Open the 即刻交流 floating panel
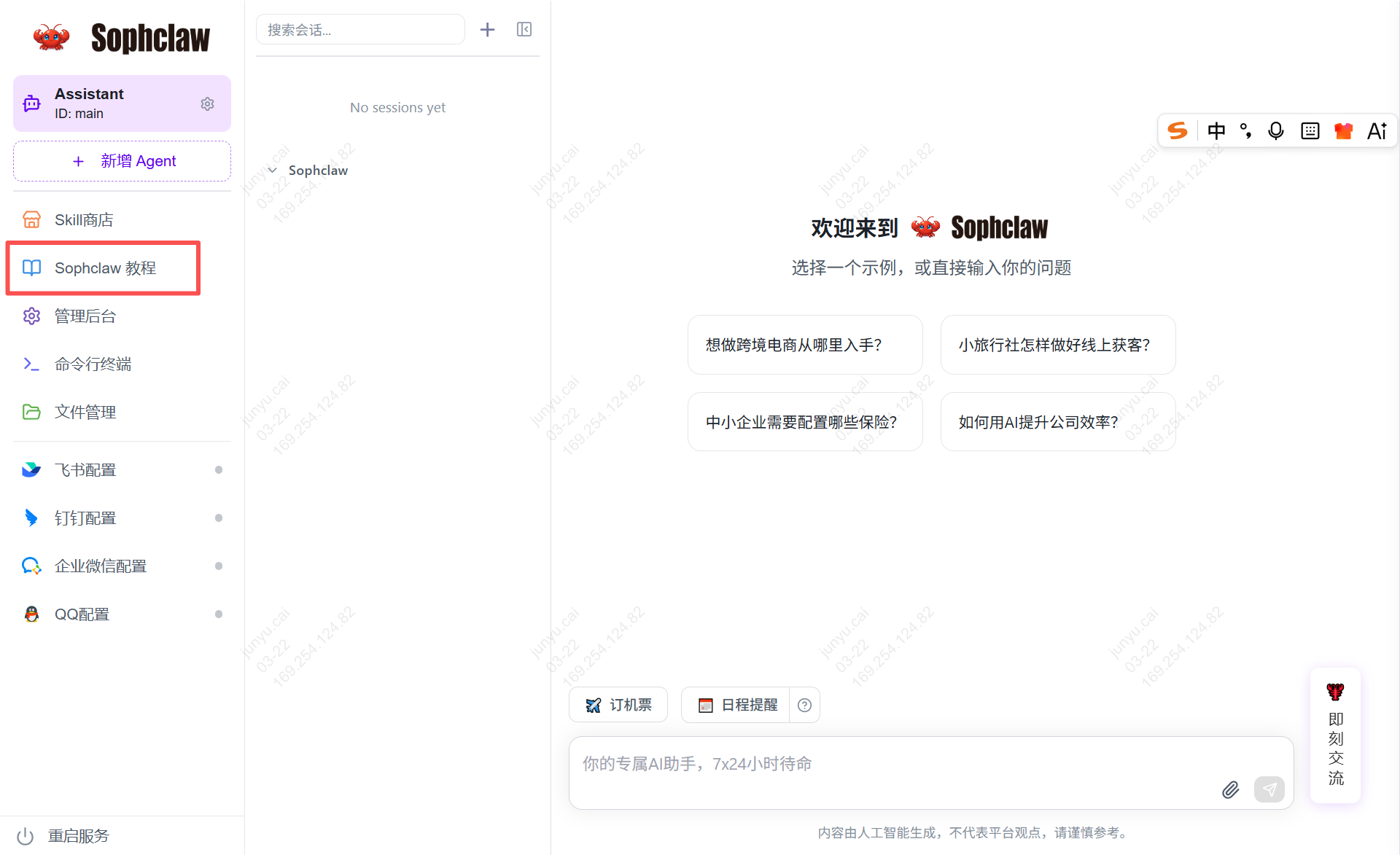This screenshot has height=855, width=1400. pyautogui.click(x=1335, y=736)
